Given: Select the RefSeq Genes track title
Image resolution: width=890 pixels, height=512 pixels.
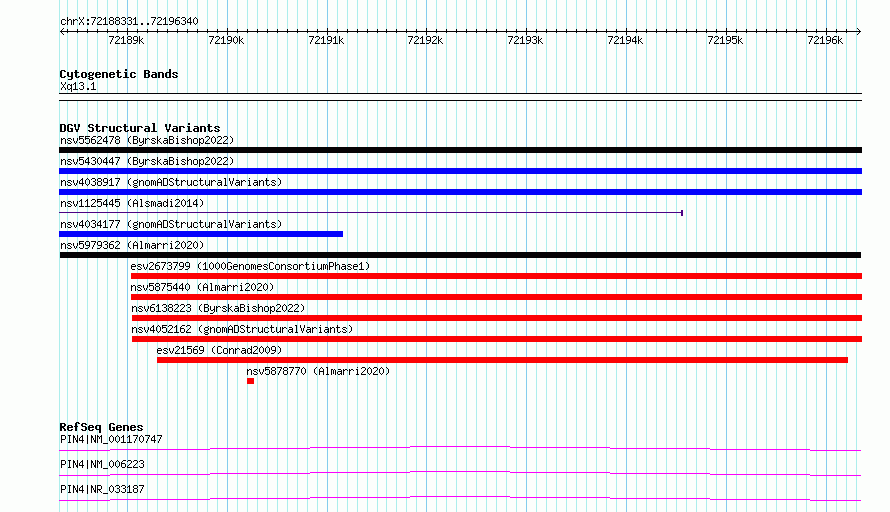Looking at the screenshot, I should [x=101, y=427].
